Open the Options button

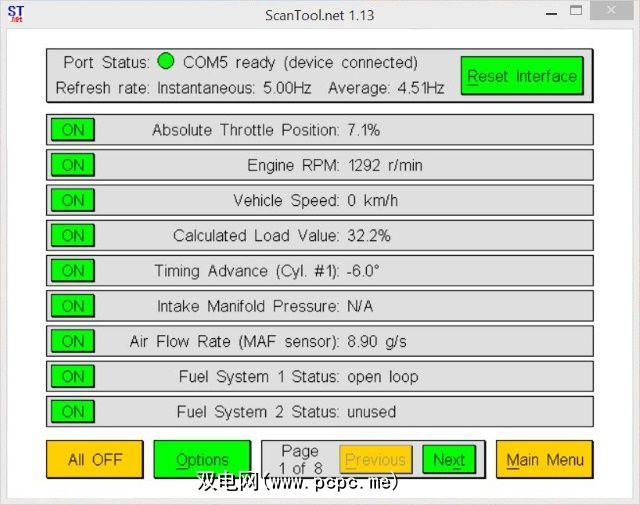coord(202,459)
